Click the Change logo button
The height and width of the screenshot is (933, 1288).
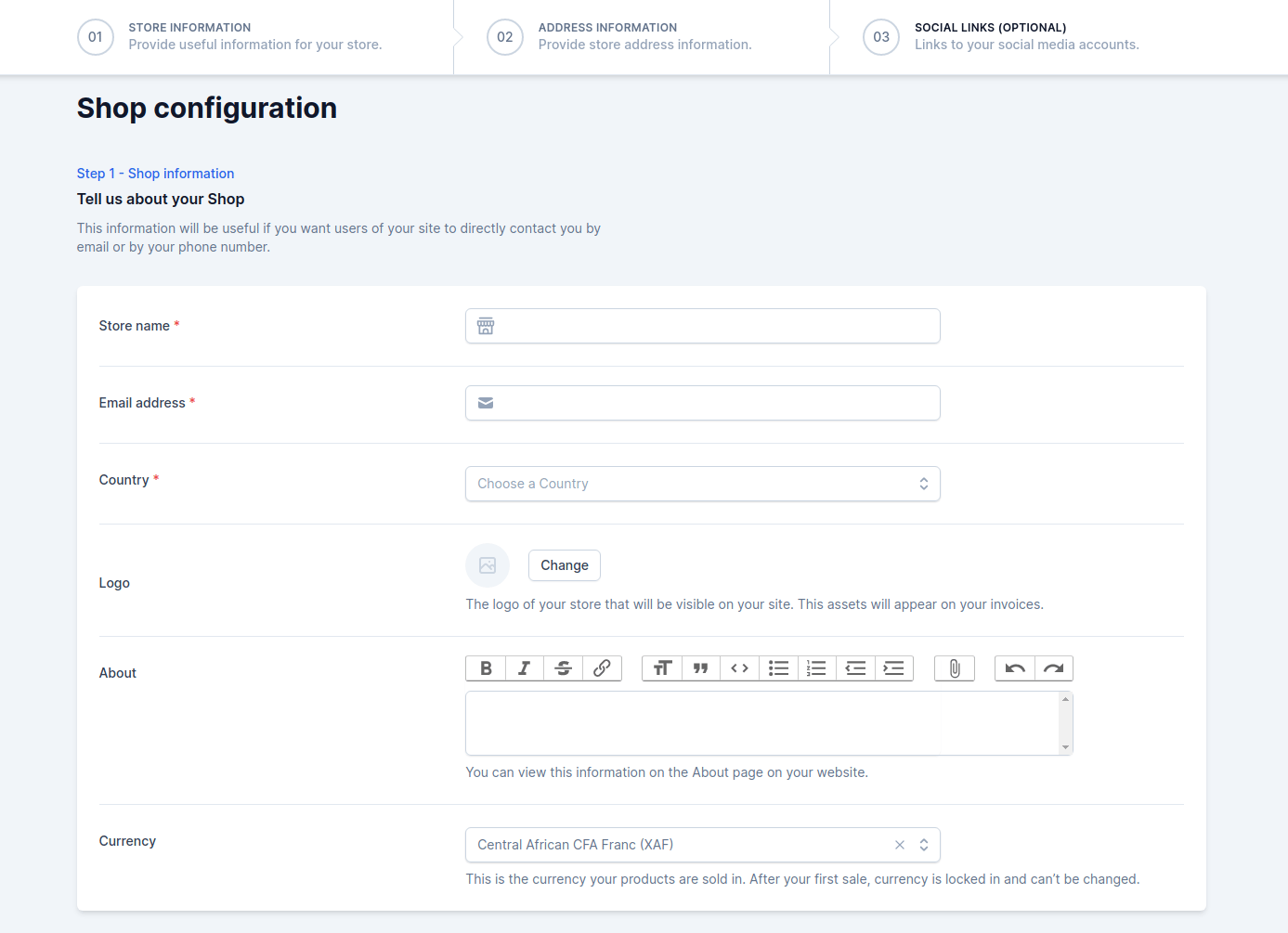coord(565,565)
